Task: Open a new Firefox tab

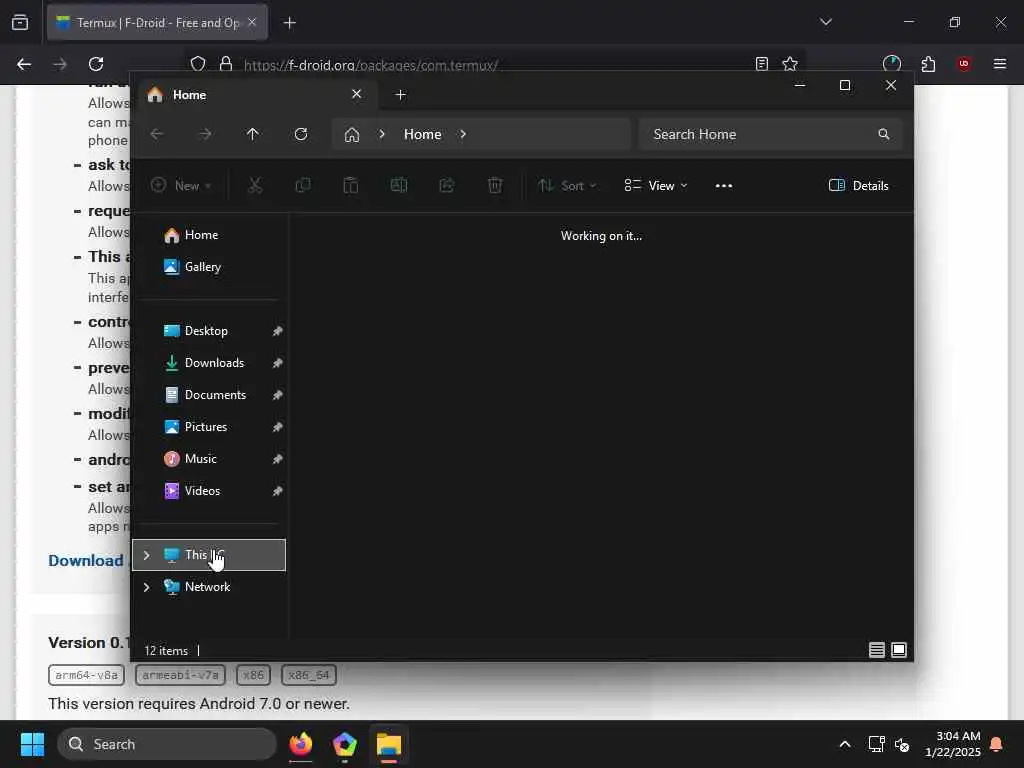Action: tap(289, 23)
